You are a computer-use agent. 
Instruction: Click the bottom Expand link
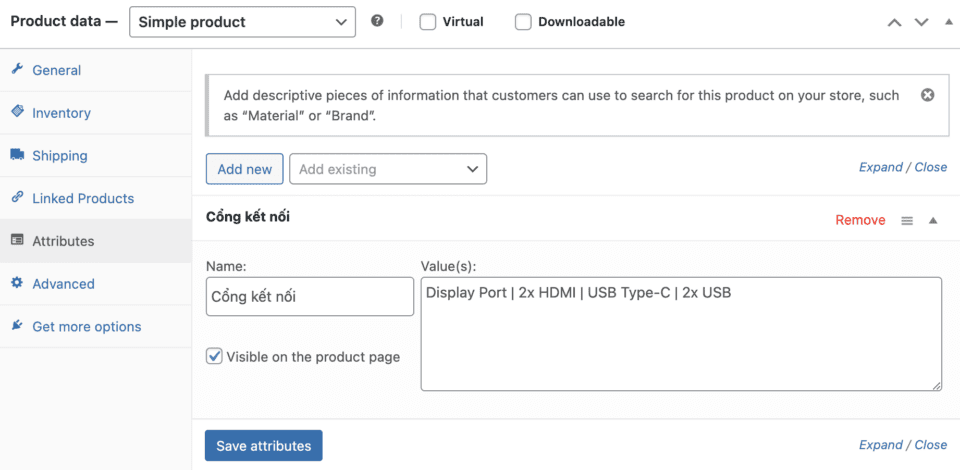click(880, 445)
